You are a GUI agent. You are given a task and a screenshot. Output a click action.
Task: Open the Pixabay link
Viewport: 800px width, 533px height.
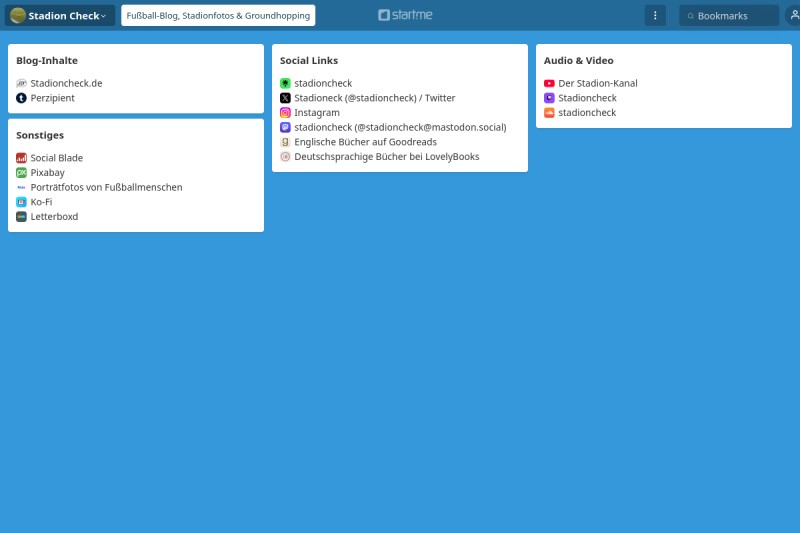47,173
